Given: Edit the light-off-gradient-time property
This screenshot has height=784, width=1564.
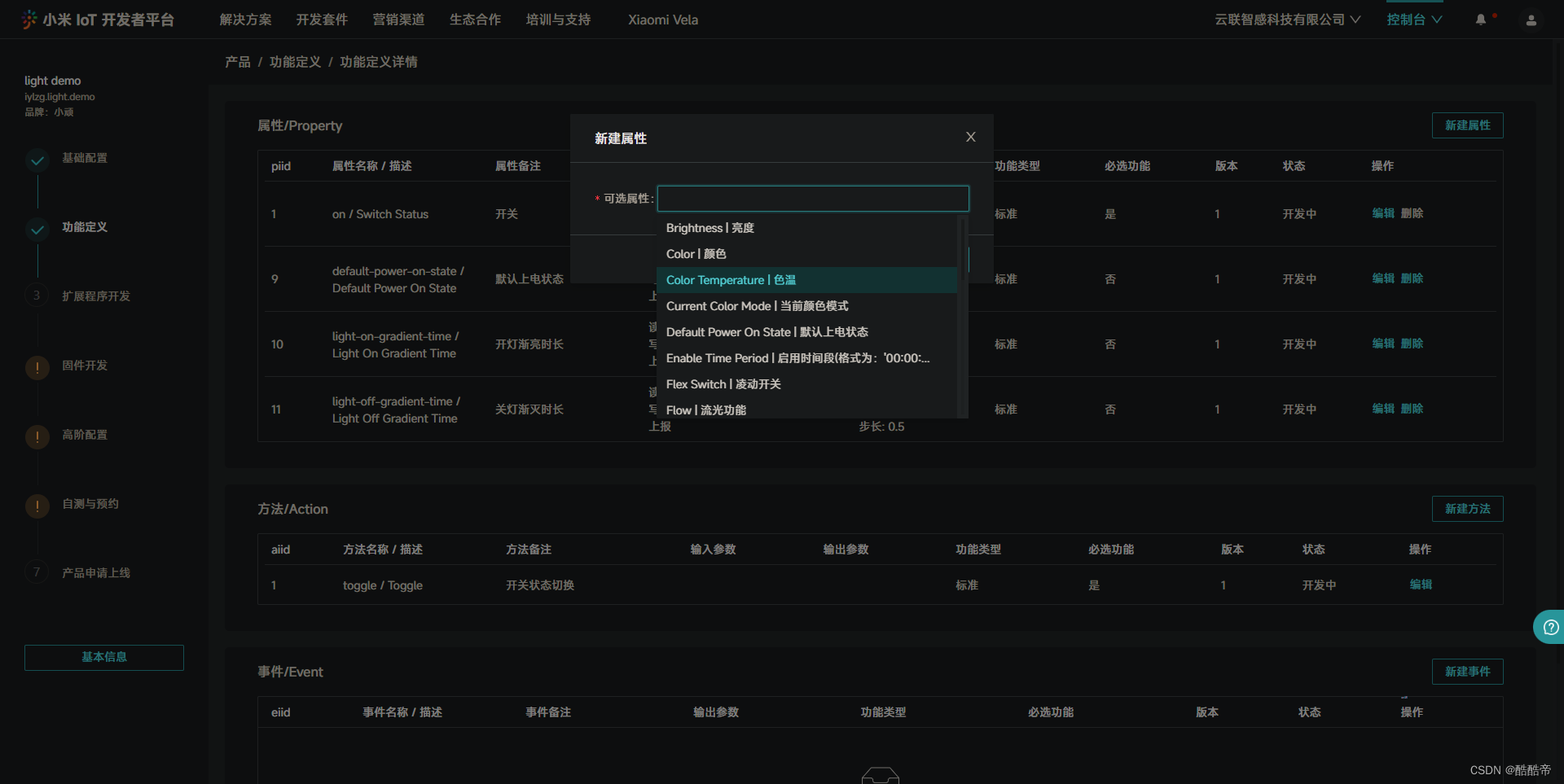Looking at the screenshot, I should tap(1383, 409).
